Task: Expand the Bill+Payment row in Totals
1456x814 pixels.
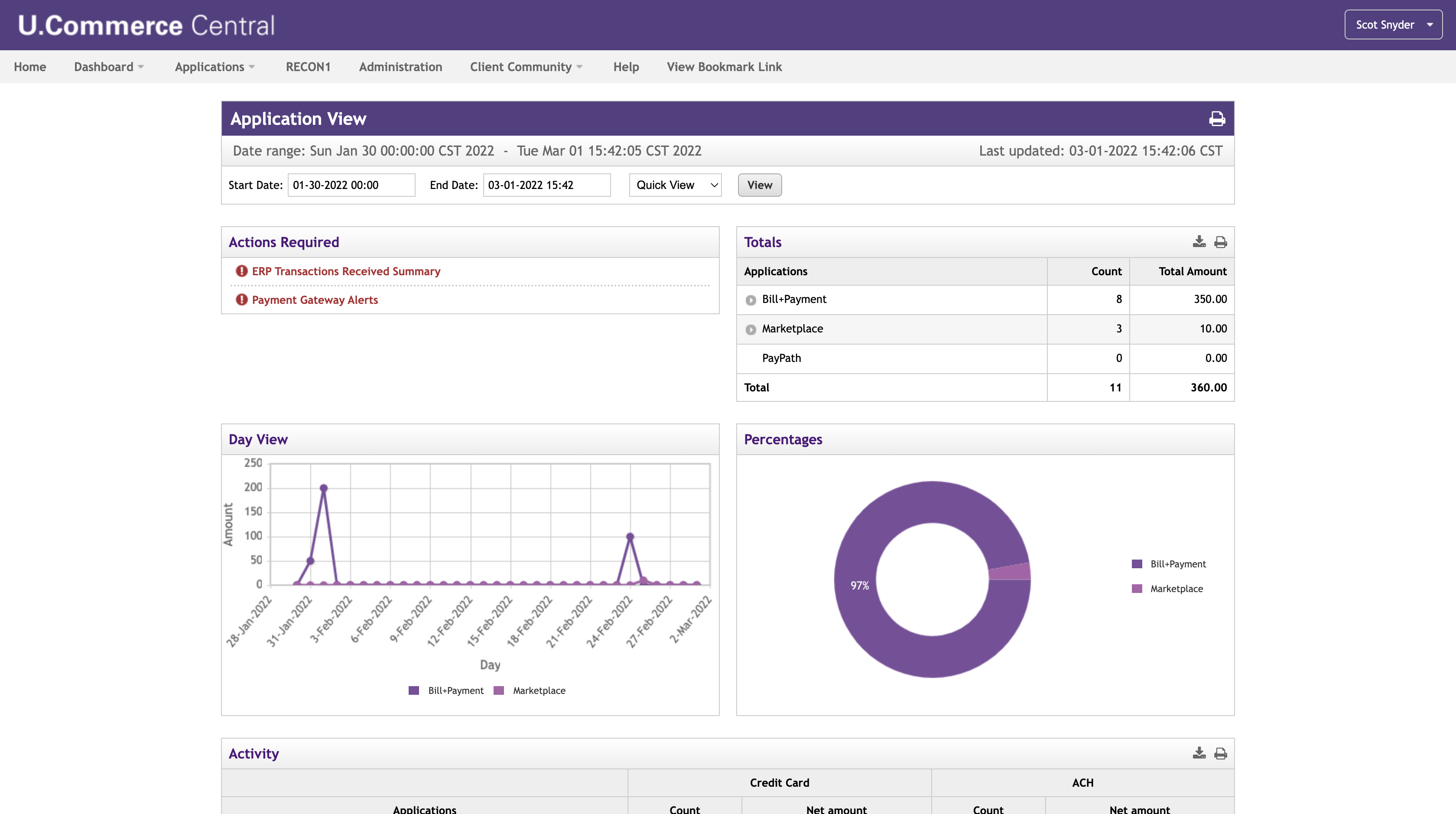Action: coord(751,300)
